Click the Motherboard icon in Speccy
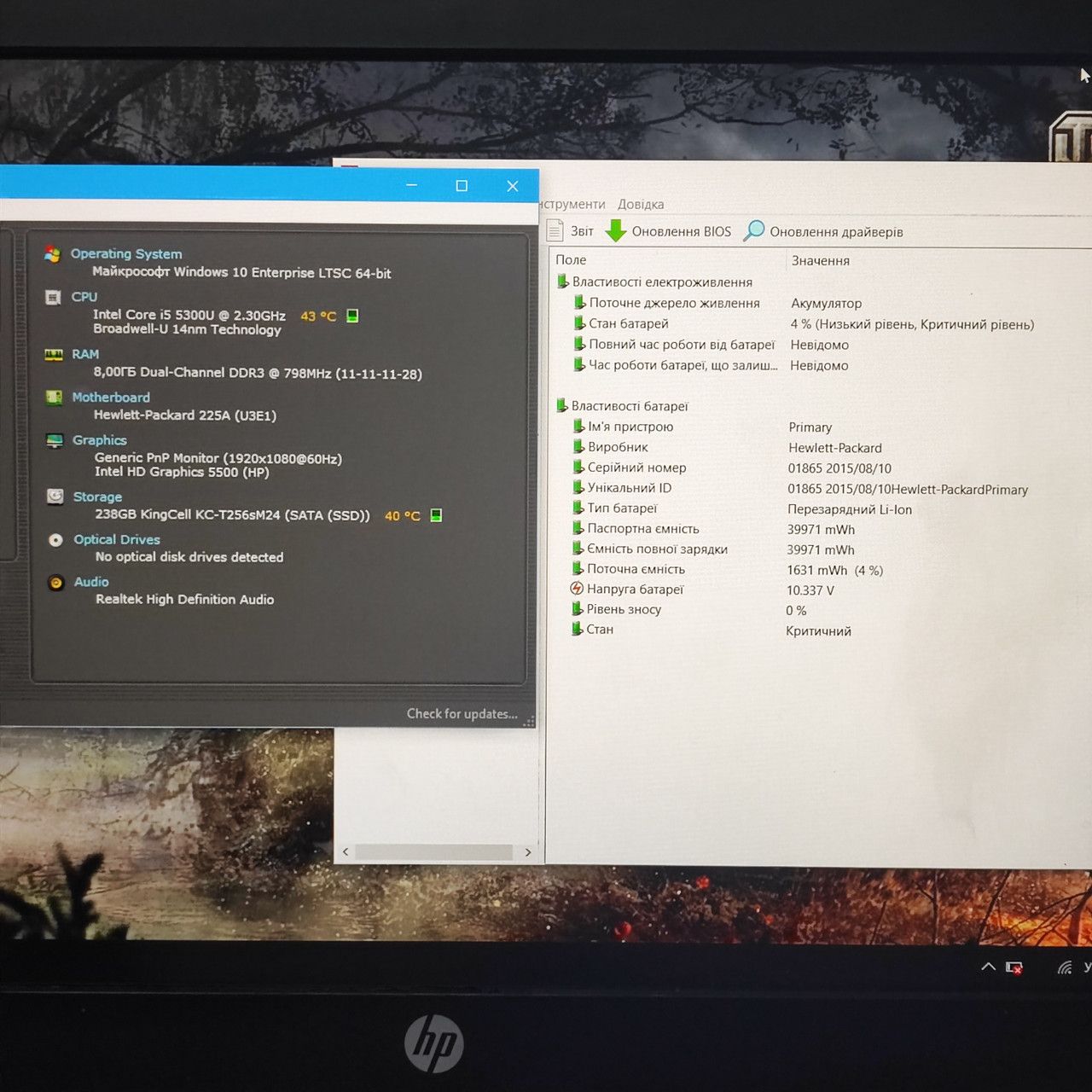The height and width of the screenshot is (1092, 1092). tap(54, 397)
